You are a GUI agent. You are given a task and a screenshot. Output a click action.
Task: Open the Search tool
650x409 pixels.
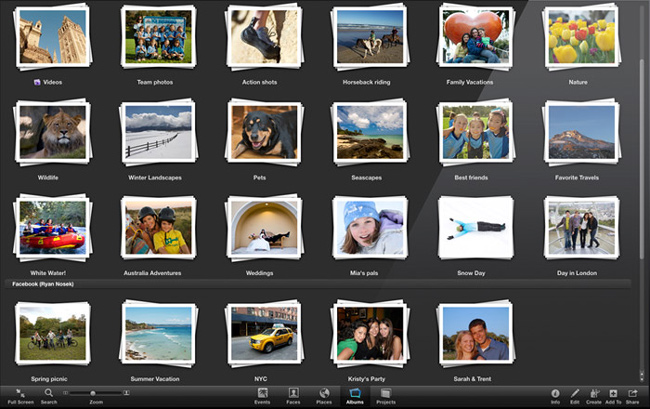[48, 393]
